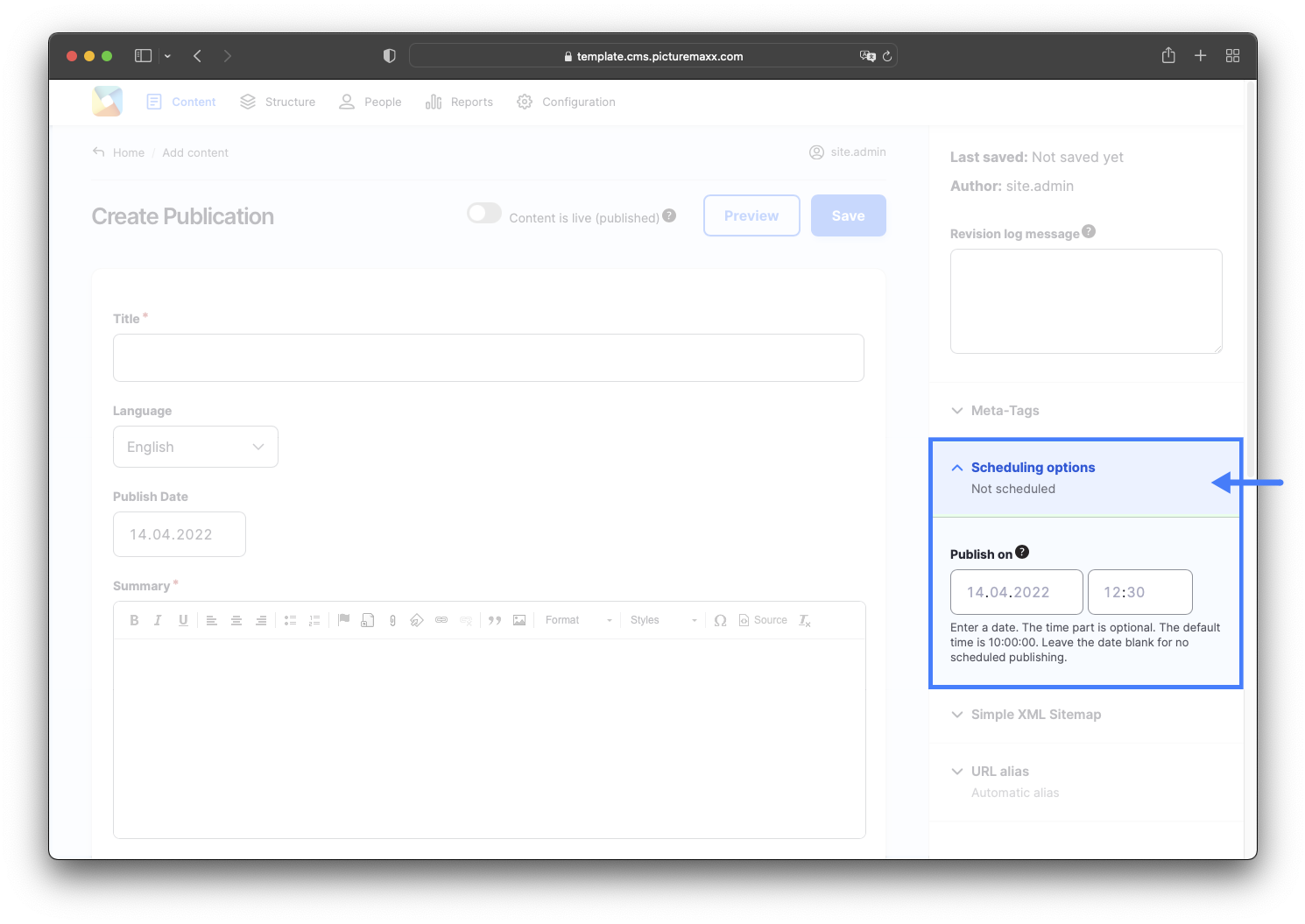The width and height of the screenshot is (1305, 924).
Task: Open help for Content is live
Action: (x=669, y=215)
